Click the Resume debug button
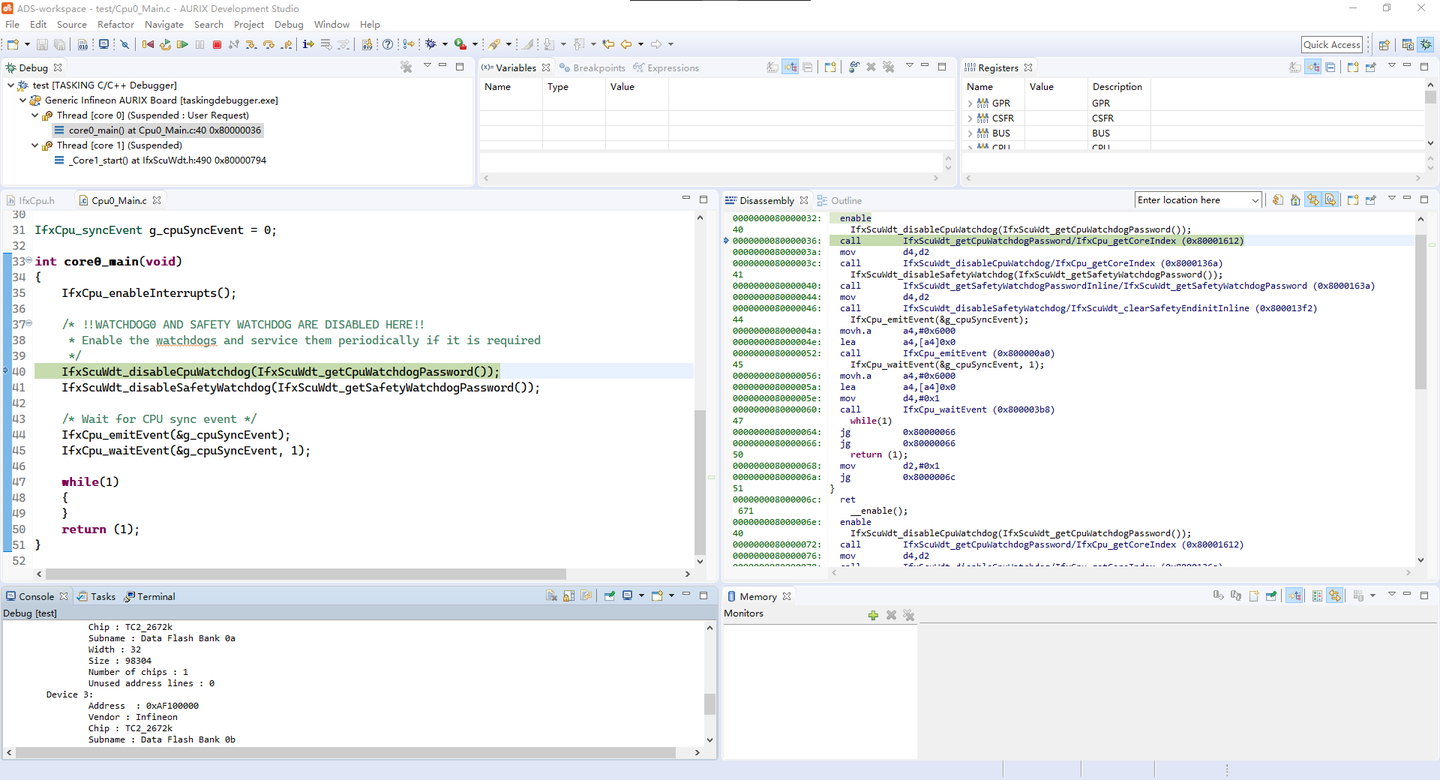The width and height of the screenshot is (1440, 780). click(x=182, y=44)
